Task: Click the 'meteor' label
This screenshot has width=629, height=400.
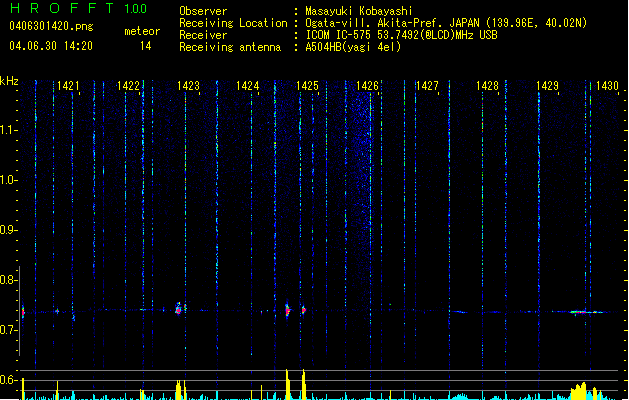Action: (x=142, y=31)
